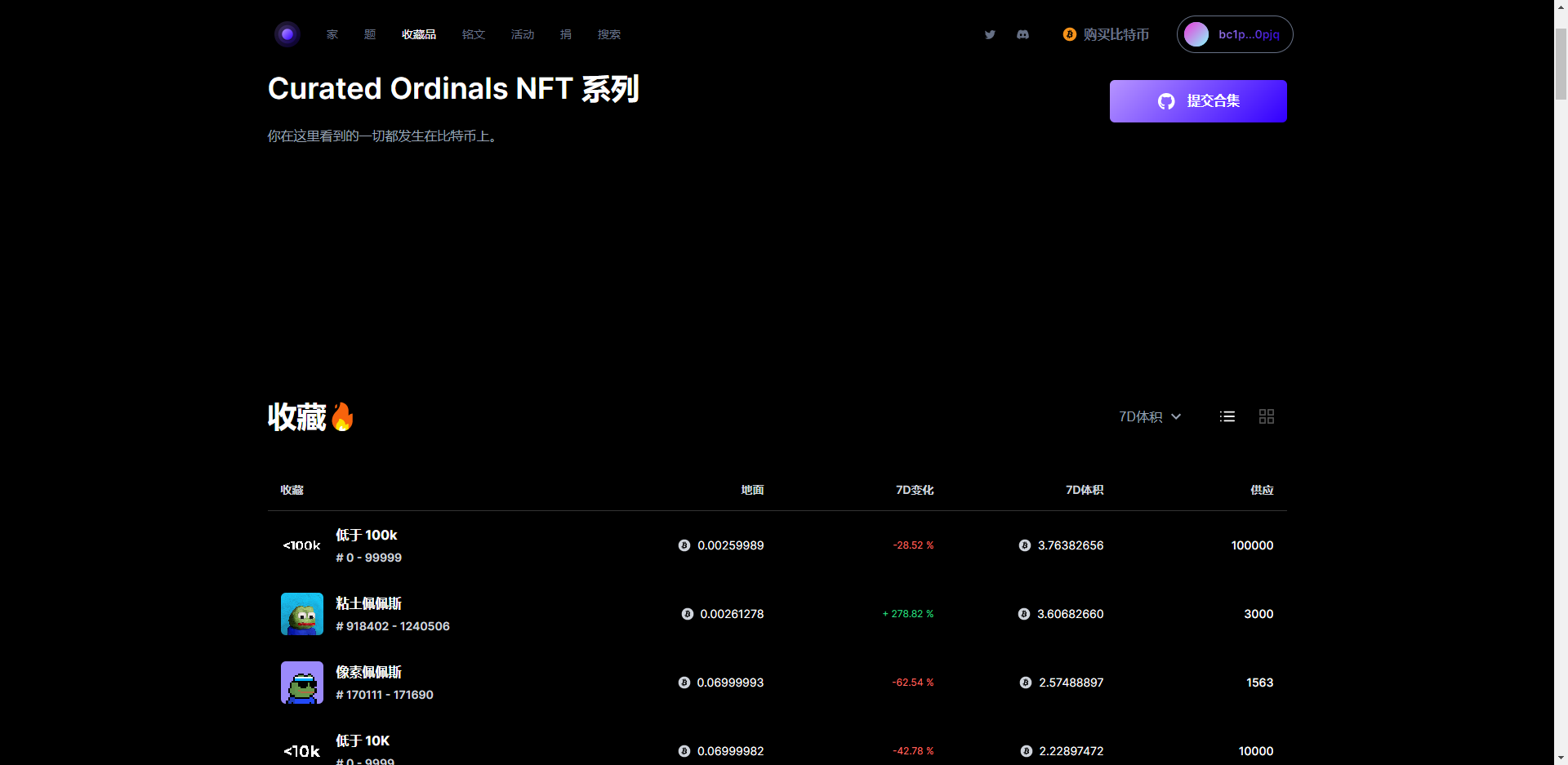This screenshot has height=765, width=1568.
Task: Open the 像素佩佩斯 collection thumbnail
Action: tap(302, 683)
